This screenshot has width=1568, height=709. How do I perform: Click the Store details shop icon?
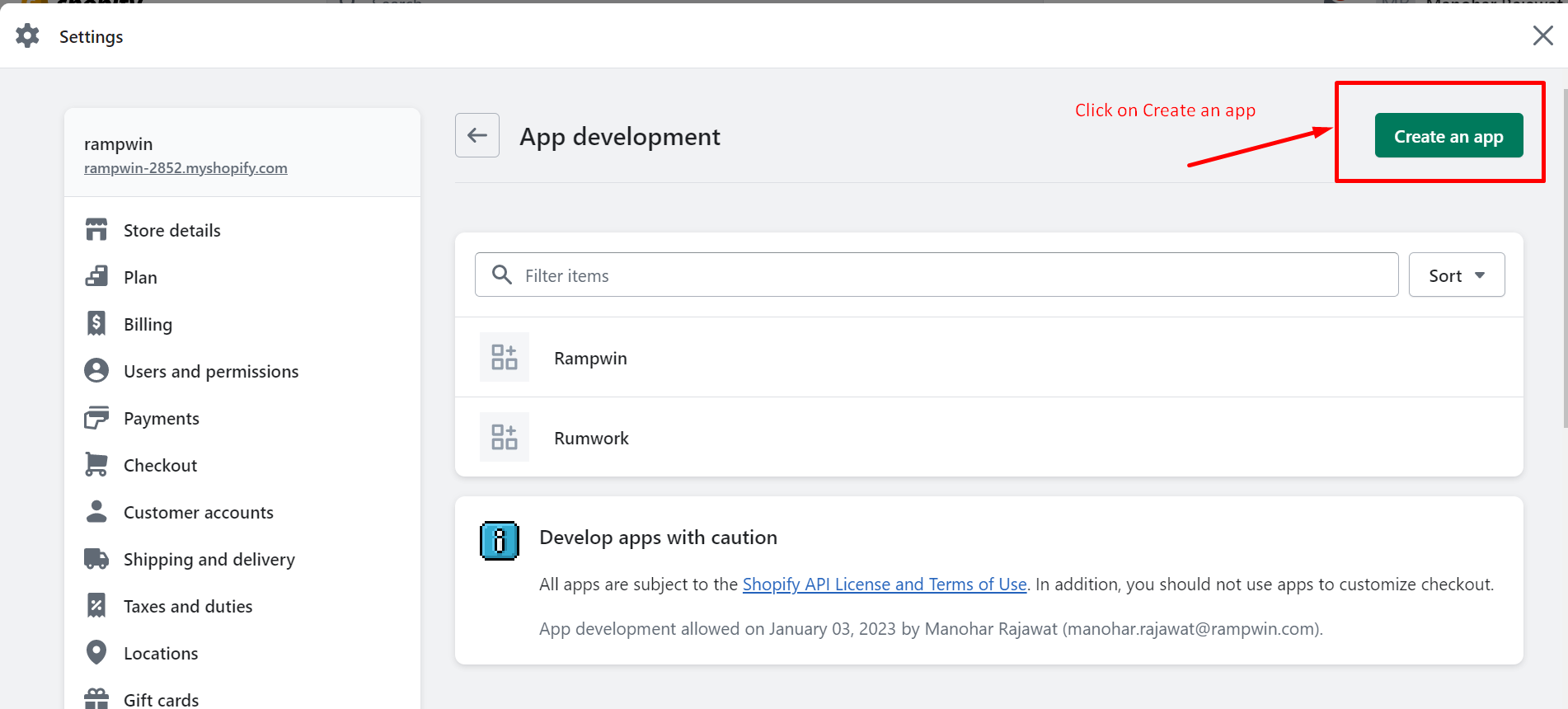pos(96,230)
